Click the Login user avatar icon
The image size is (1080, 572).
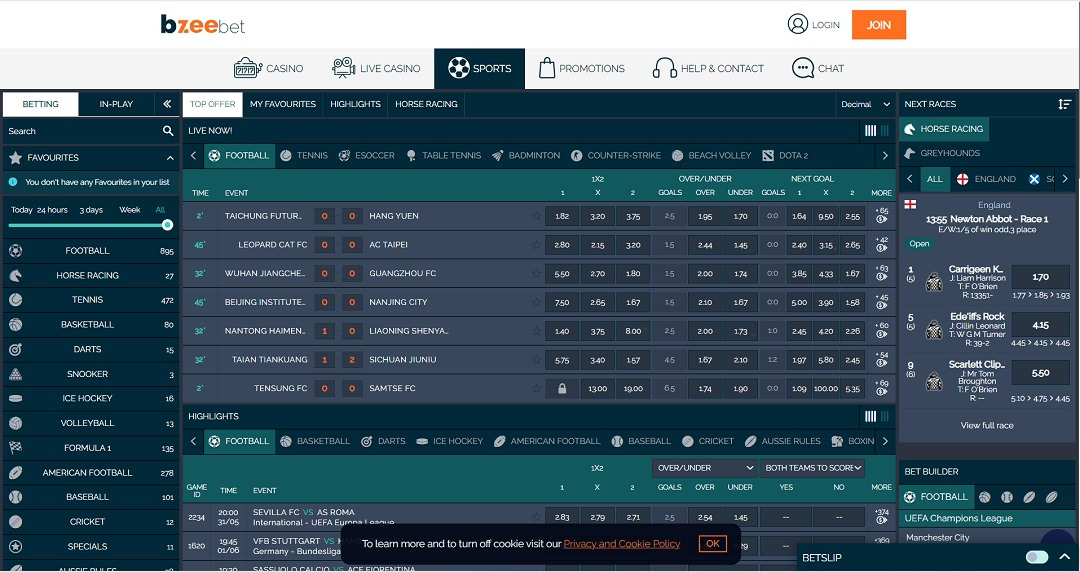[x=798, y=24]
